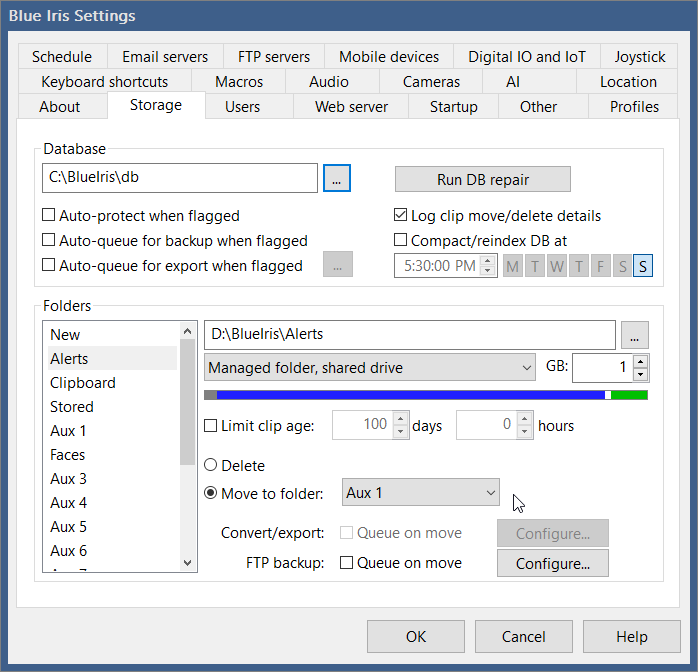Click Run DB repair button

(483, 179)
